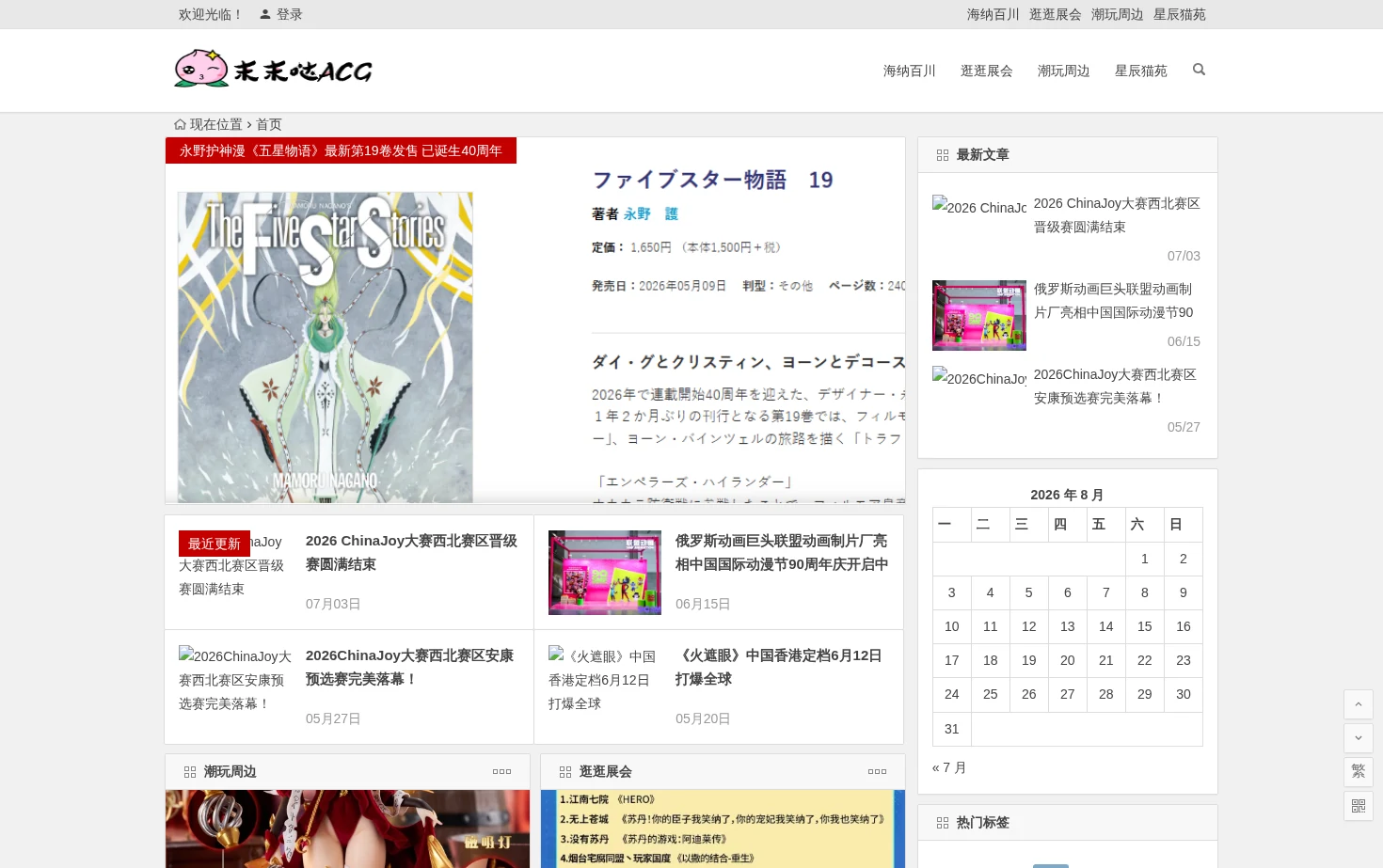The width and height of the screenshot is (1383, 868).
Task: Switch to traditional Chinese with 繁 button
Action: pos(1358,772)
